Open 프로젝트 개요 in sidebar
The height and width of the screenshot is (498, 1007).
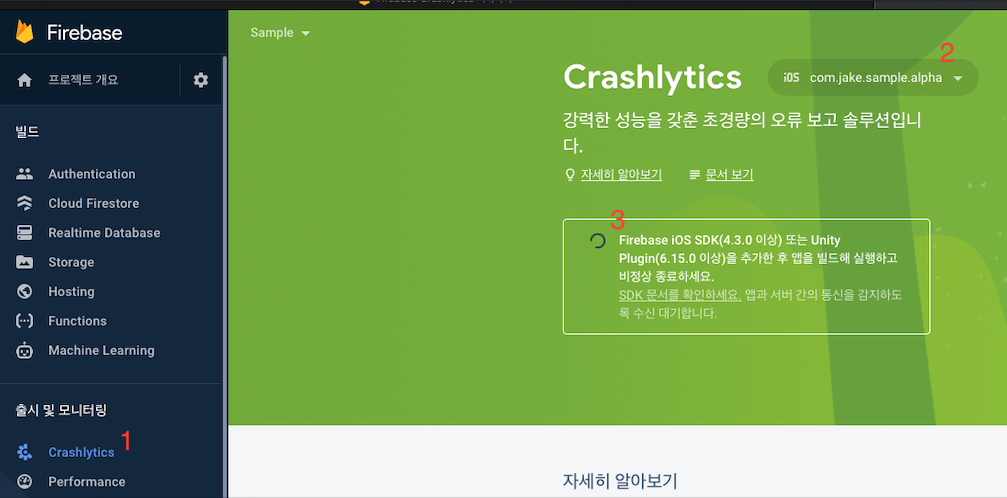[x=83, y=80]
